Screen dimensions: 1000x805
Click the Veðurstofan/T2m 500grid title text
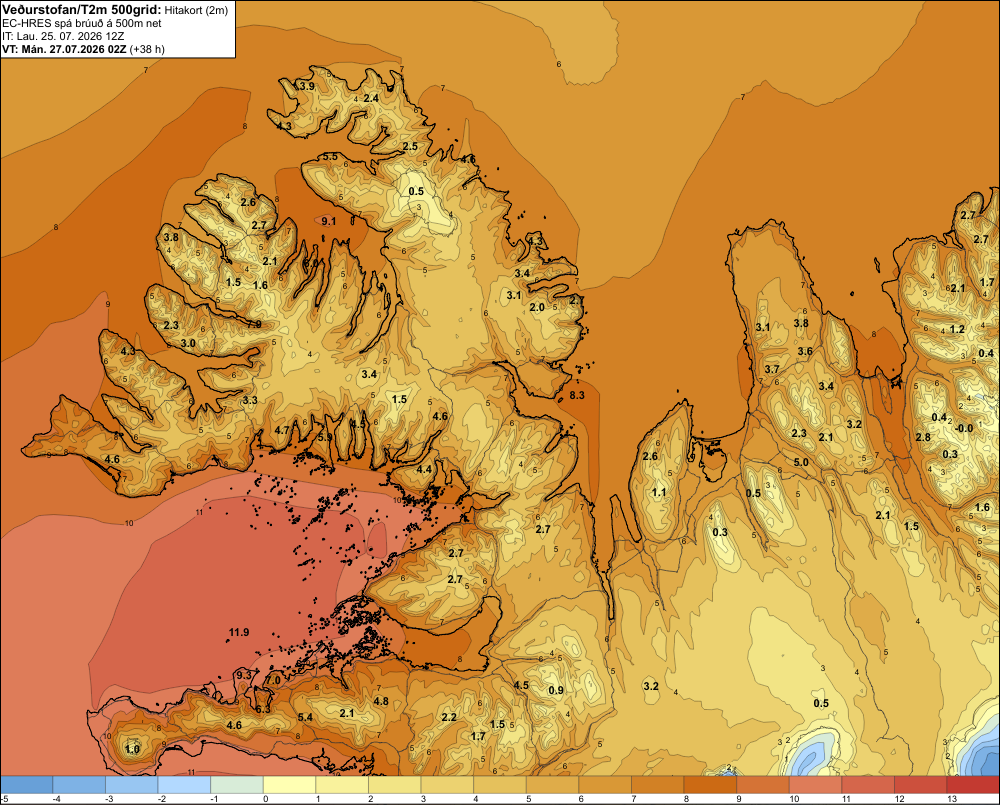point(81,9)
